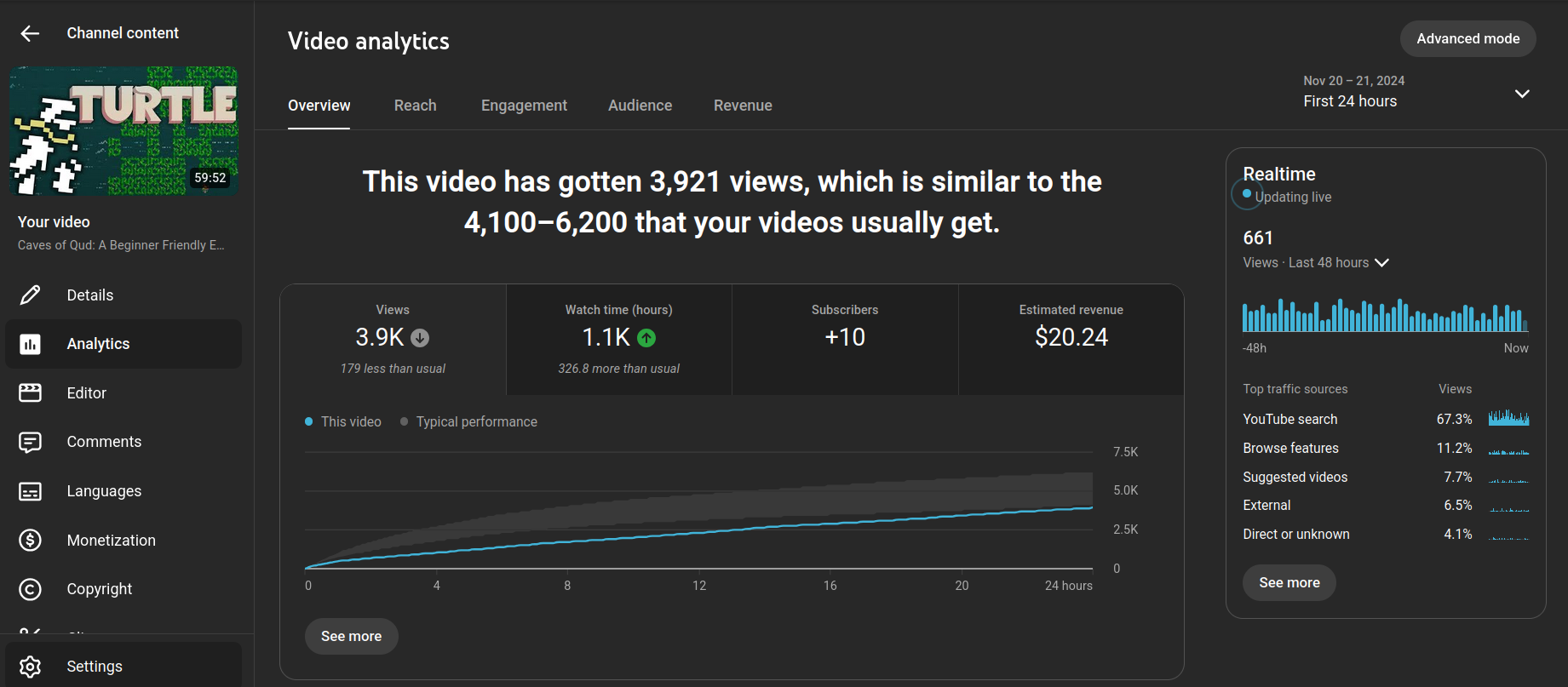1568x687 pixels.
Task: Click the Monetization dollar sign icon
Action: click(x=30, y=541)
